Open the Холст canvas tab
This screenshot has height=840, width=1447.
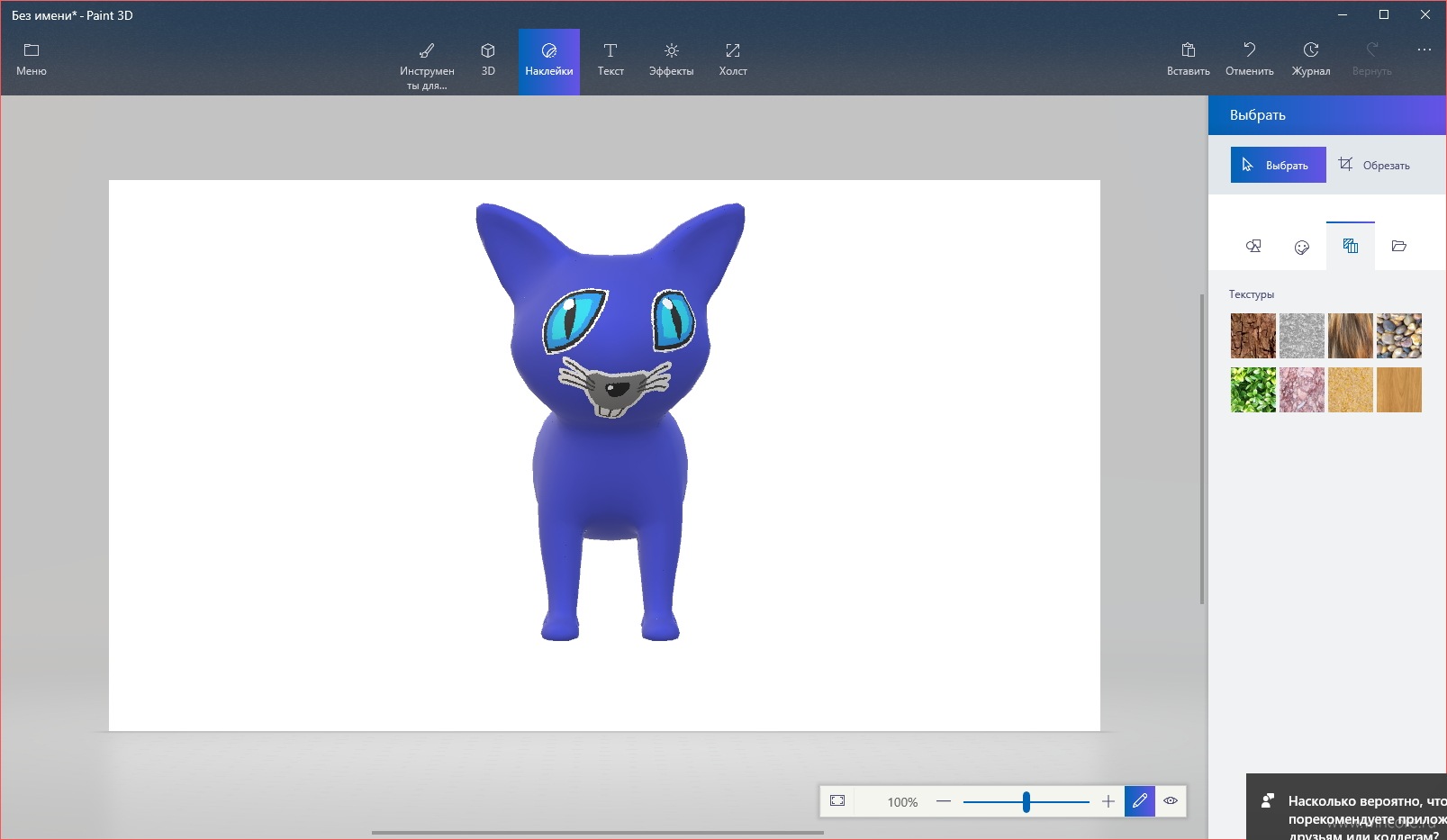pos(733,60)
